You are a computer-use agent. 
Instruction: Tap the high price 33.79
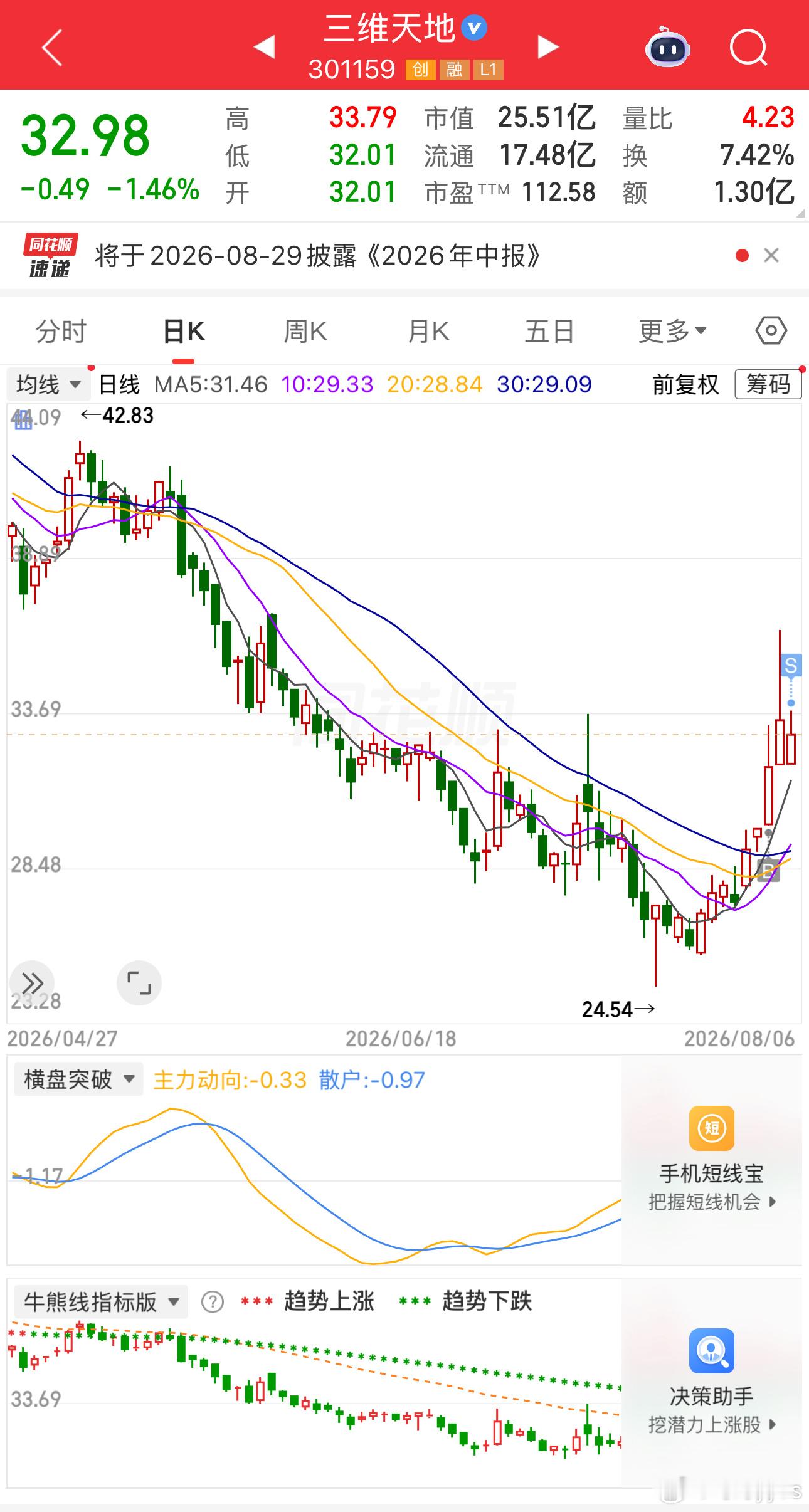pos(363,118)
